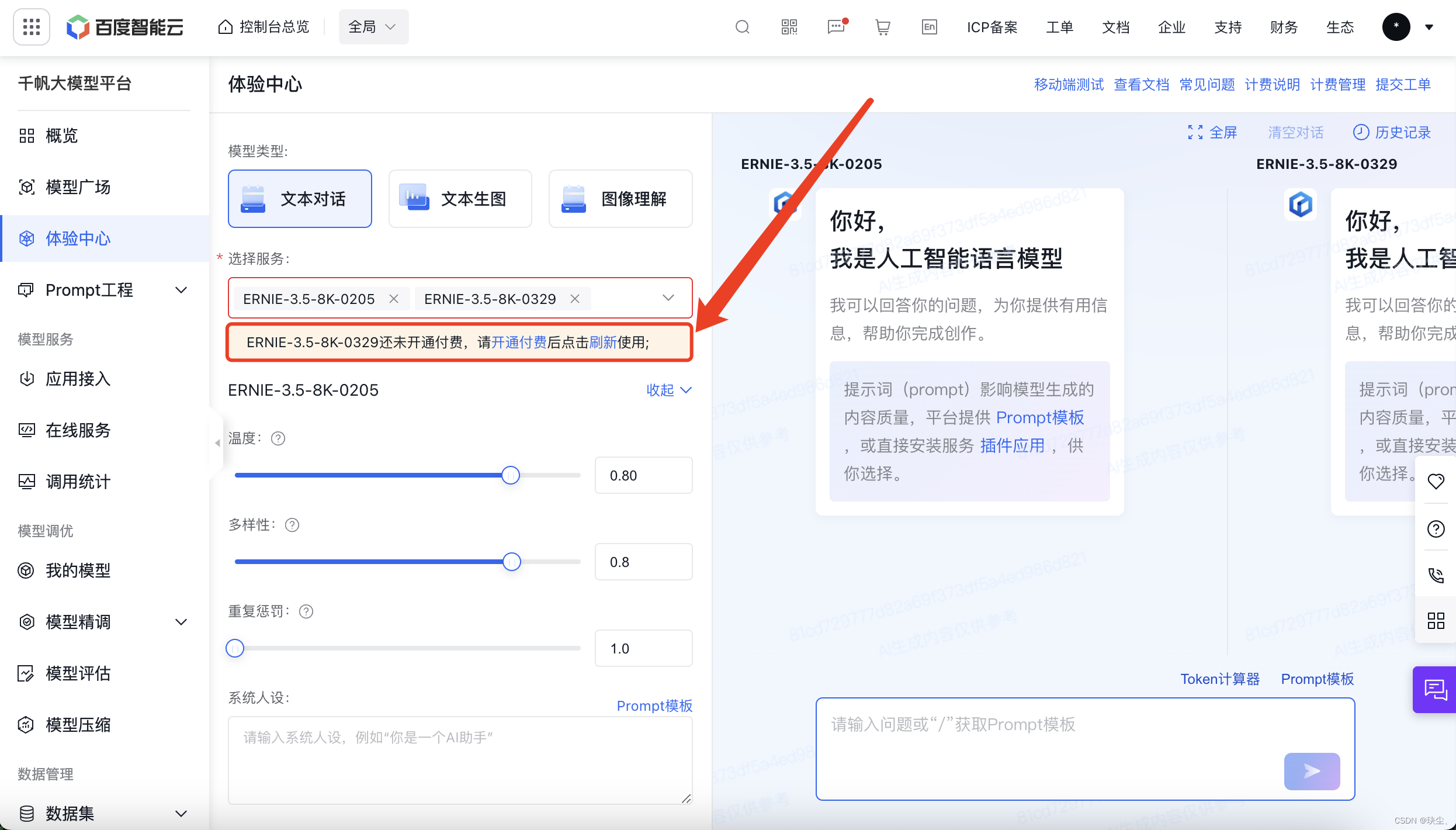The image size is (1456, 830).
Task: Open 模型广场 in the sidebar
Action: [x=78, y=187]
